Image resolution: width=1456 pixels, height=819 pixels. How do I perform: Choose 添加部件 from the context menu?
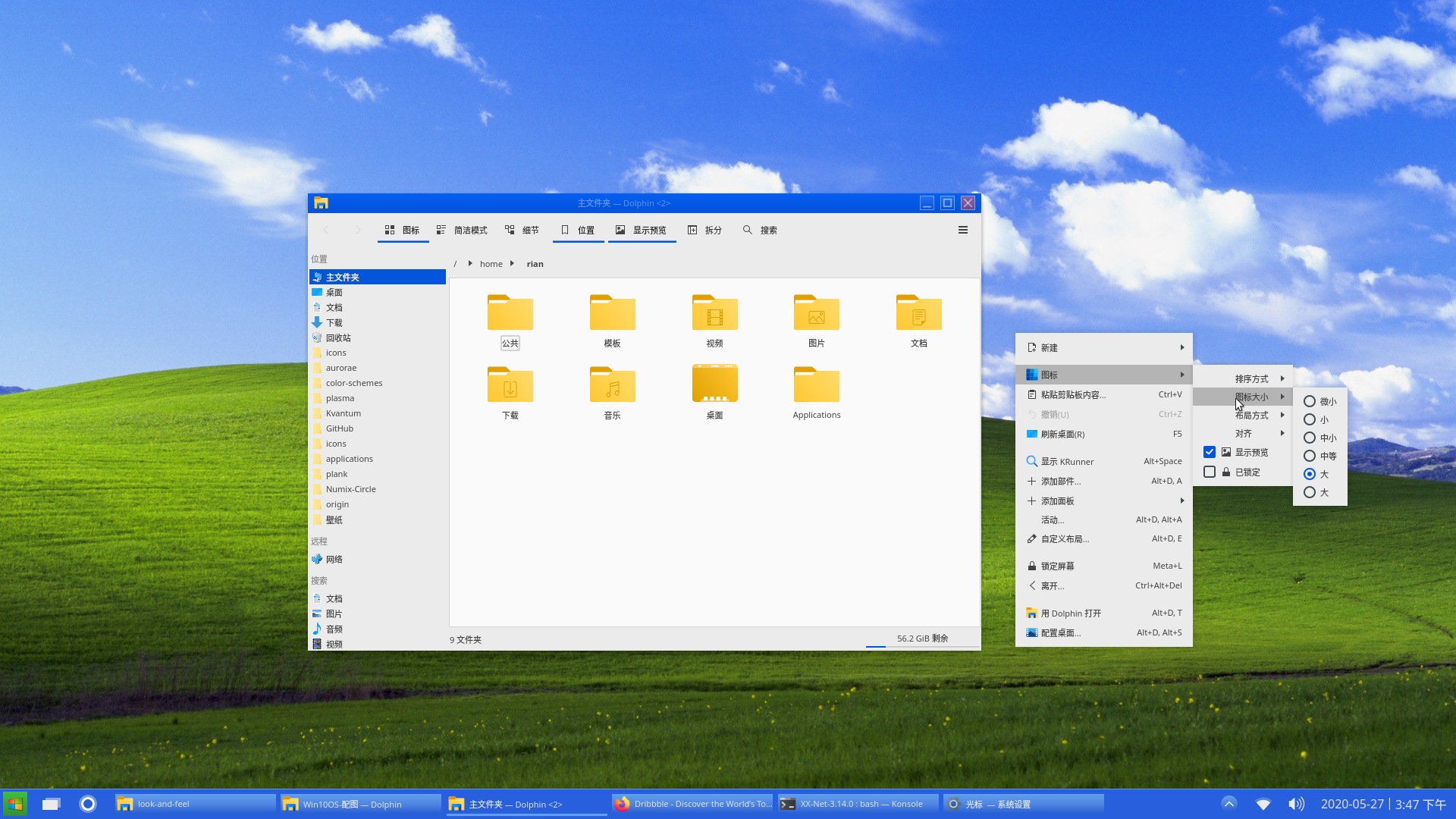click(1104, 481)
